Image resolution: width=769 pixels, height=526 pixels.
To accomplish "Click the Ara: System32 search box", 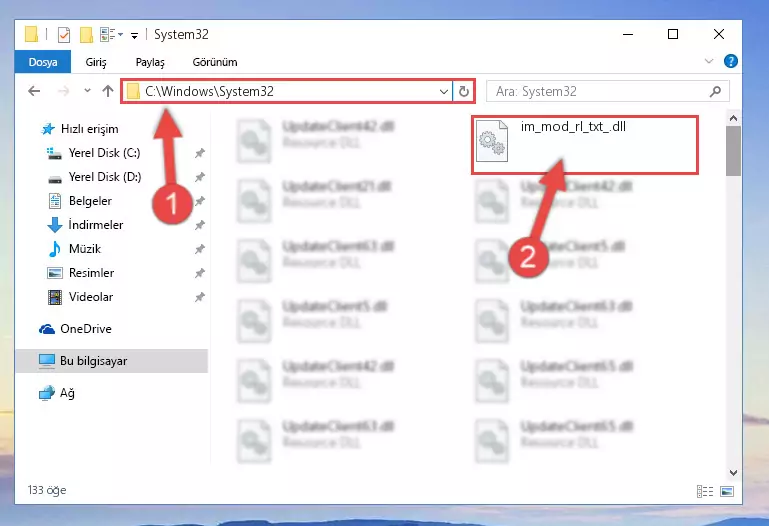I will tap(608, 92).
